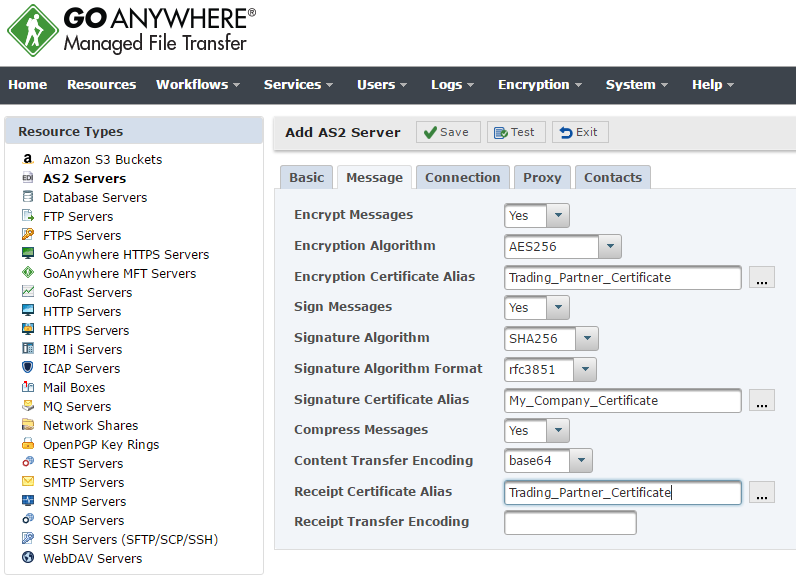Open the Users menu

[382, 85]
